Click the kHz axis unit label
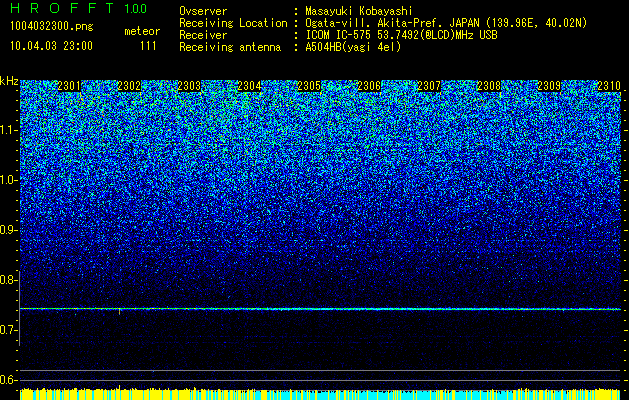This screenshot has width=629, height=400. [x=9, y=81]
